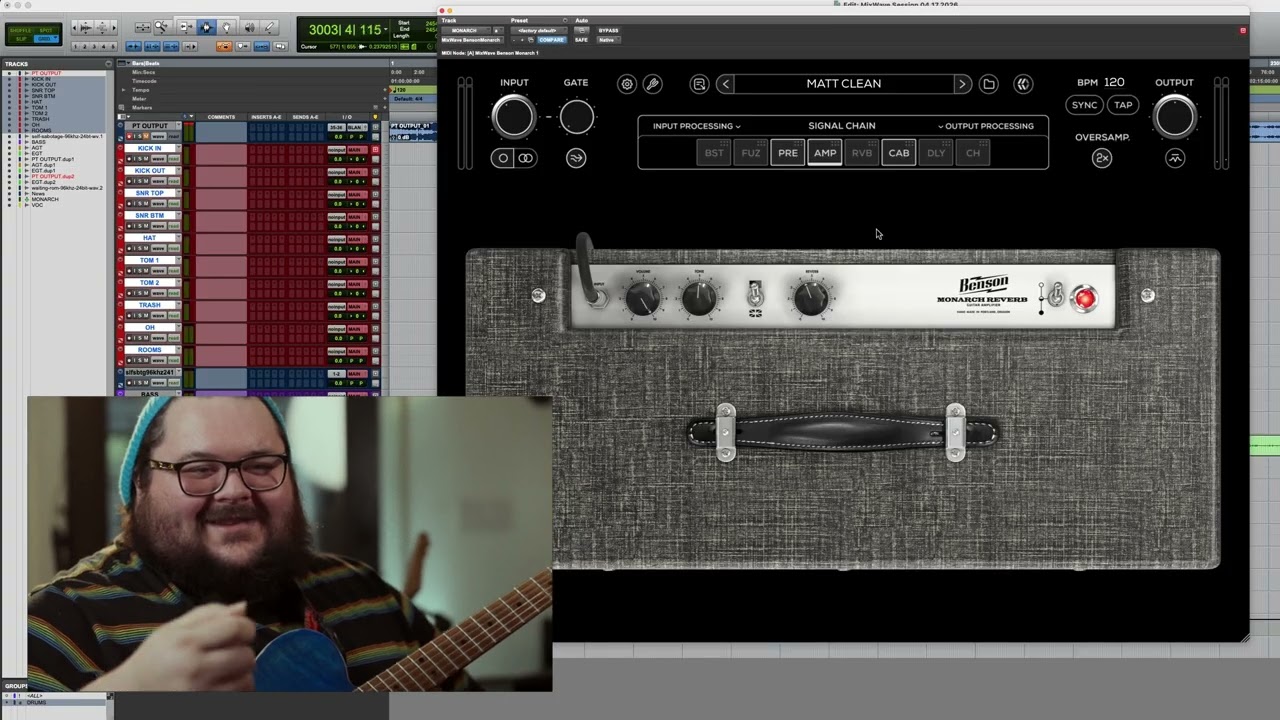Click the Benson amp red power lamp
1280x720 pixels.
click(1084, 298)
